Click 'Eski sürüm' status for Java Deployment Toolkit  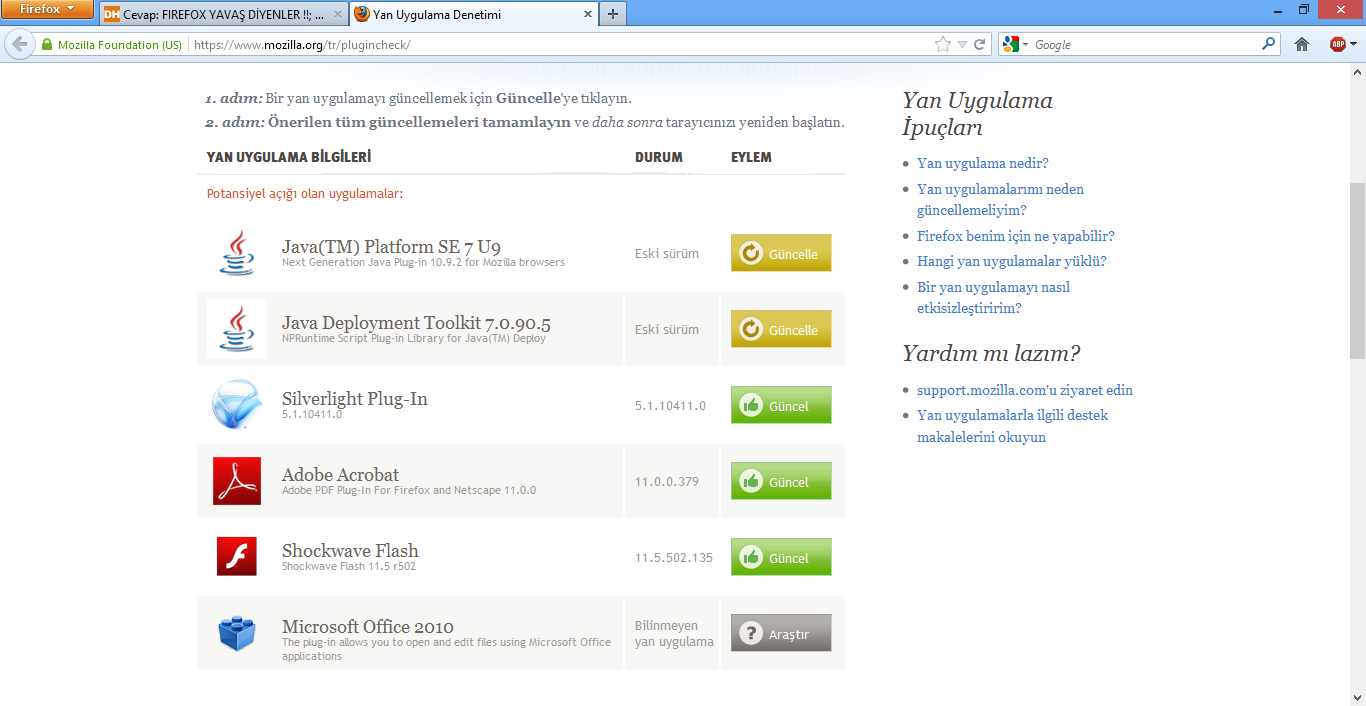(666, 330)
